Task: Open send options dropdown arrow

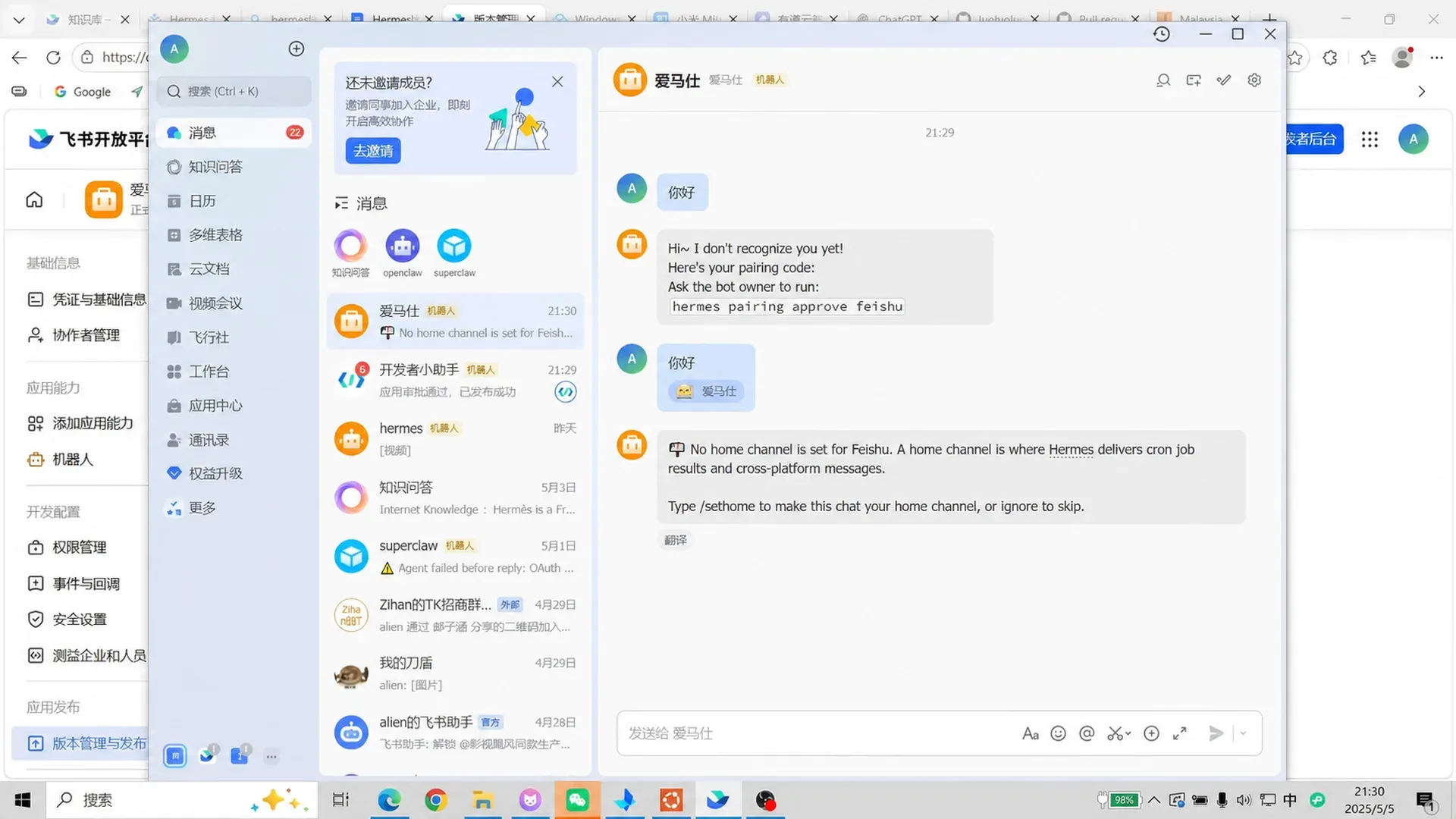Action: point(1243,733)
